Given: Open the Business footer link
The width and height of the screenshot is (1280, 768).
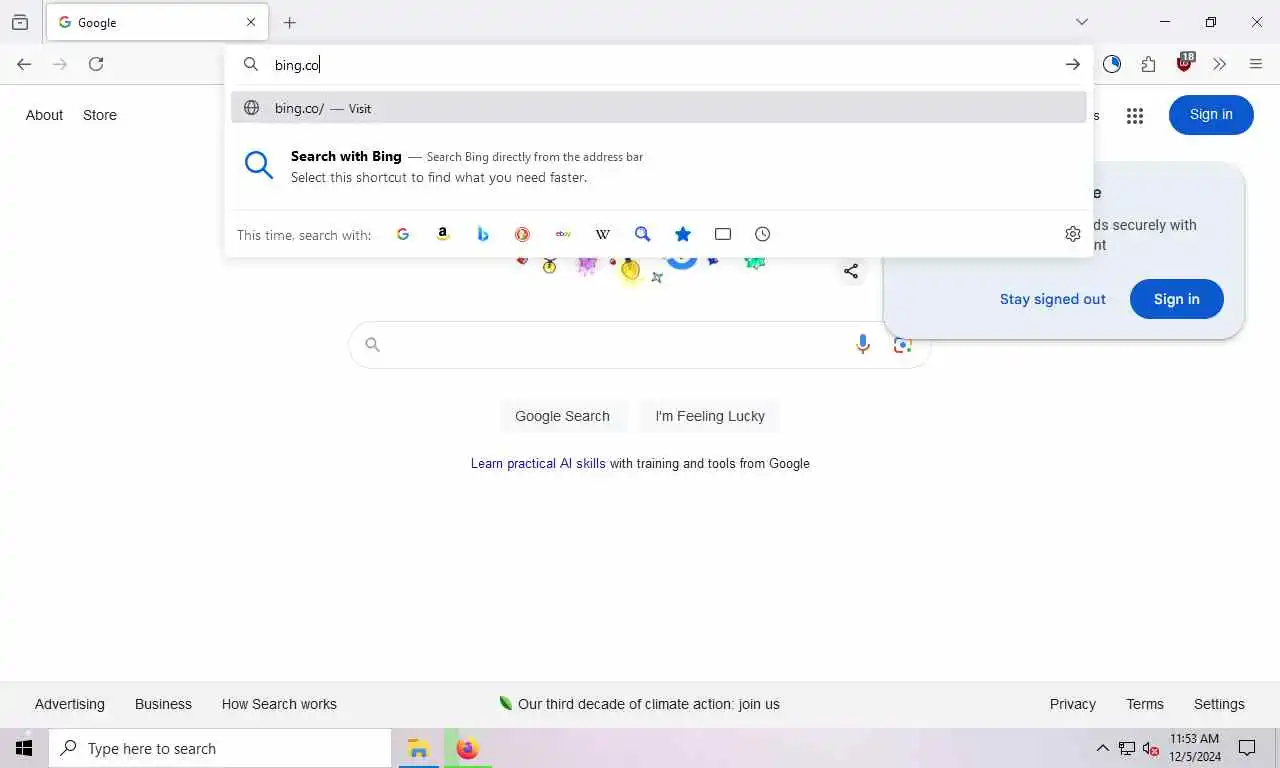Looking at the screenshot, I should (x=163, y=704).
